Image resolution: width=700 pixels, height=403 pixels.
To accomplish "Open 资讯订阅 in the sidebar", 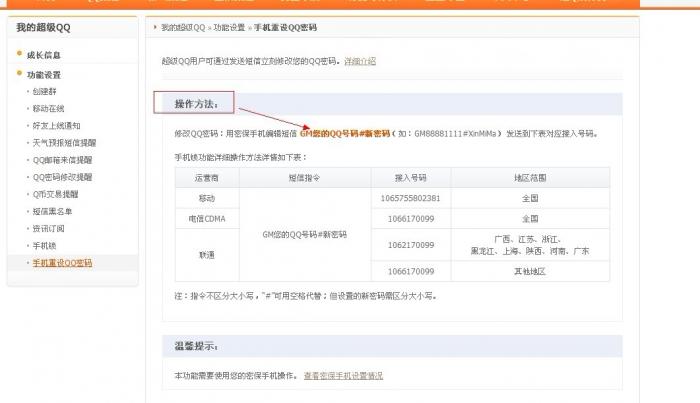I will (48, 229).
